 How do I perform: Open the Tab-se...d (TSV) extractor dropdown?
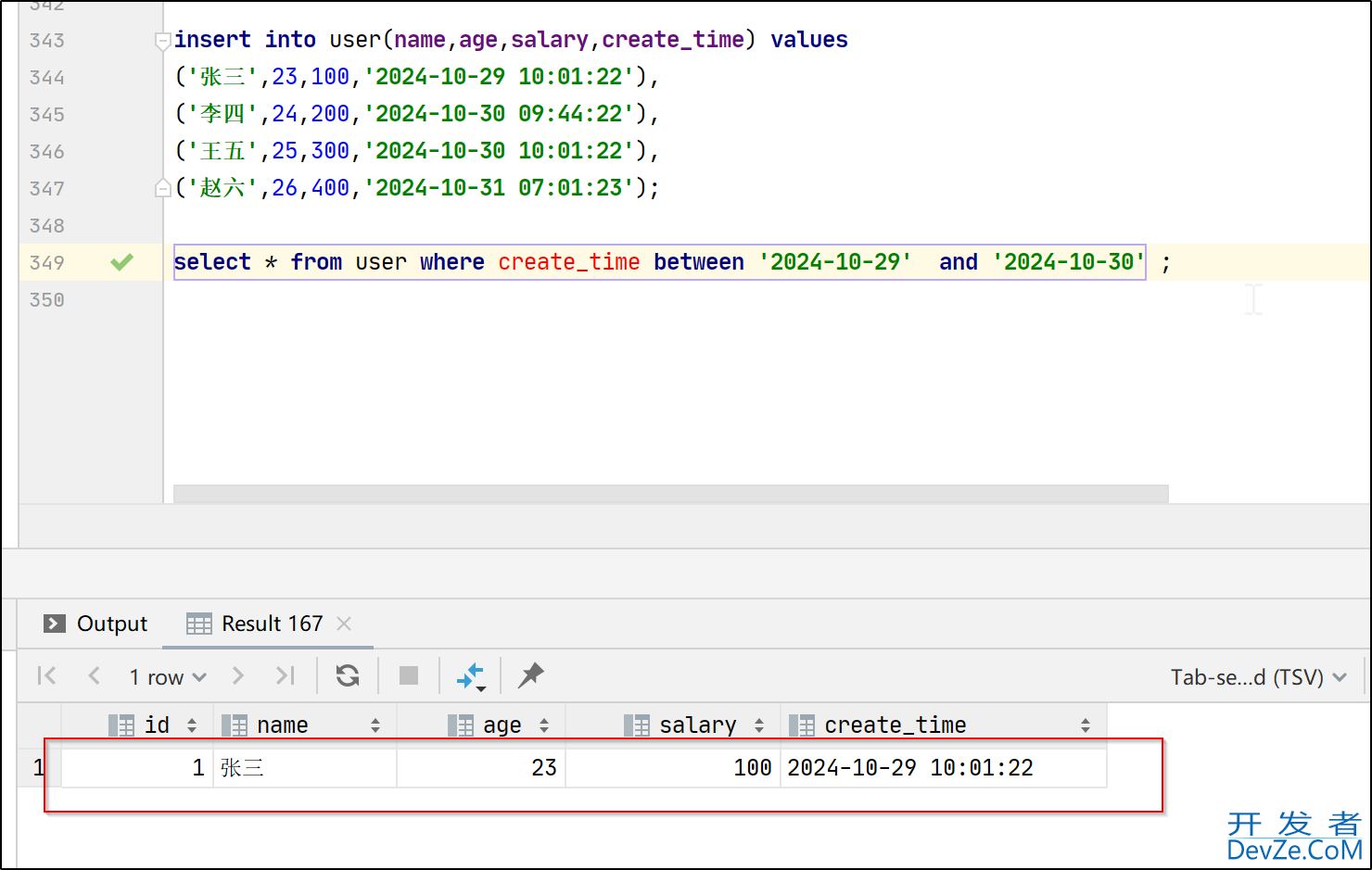tap(1258, 677)
